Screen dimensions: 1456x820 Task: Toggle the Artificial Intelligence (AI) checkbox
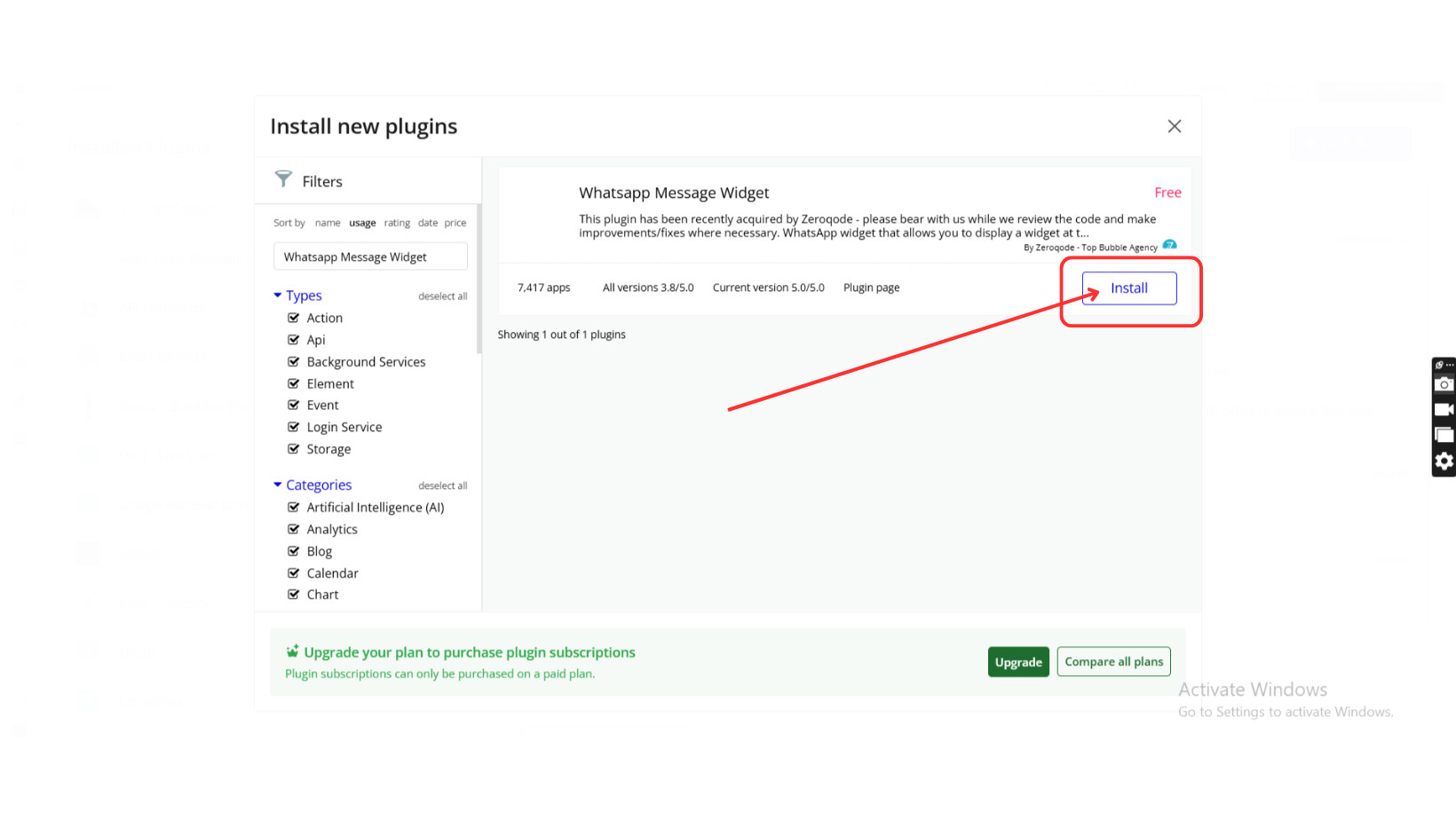[293, 508]
